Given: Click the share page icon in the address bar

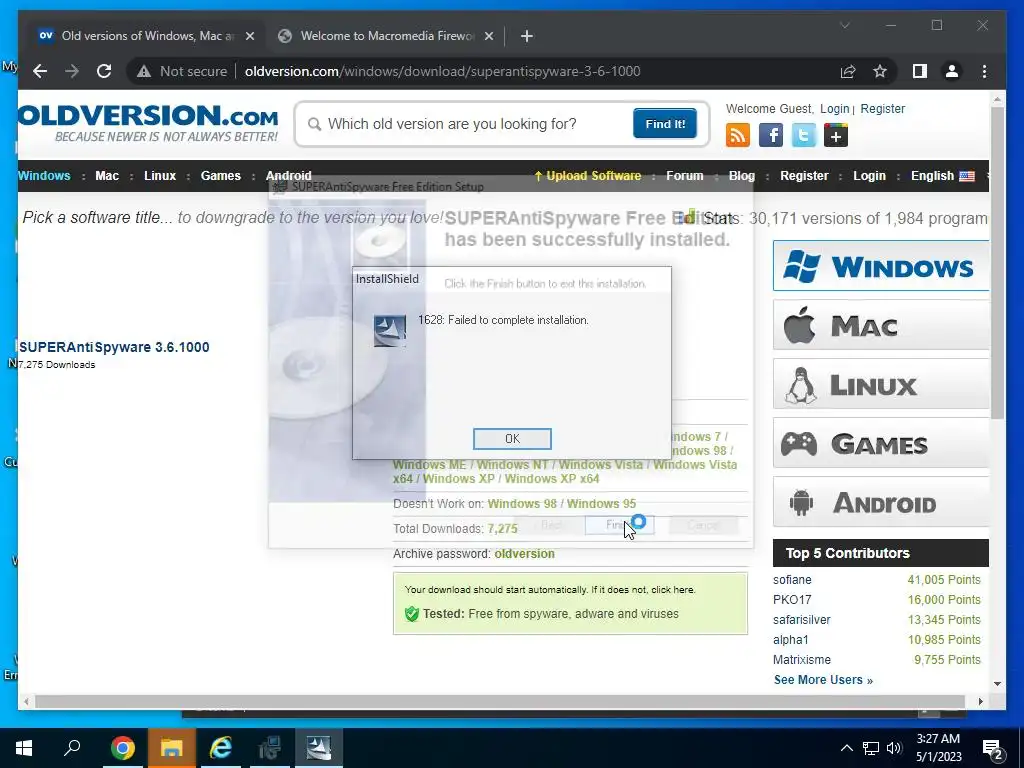Looking at the screenshot, I should 848,71.
